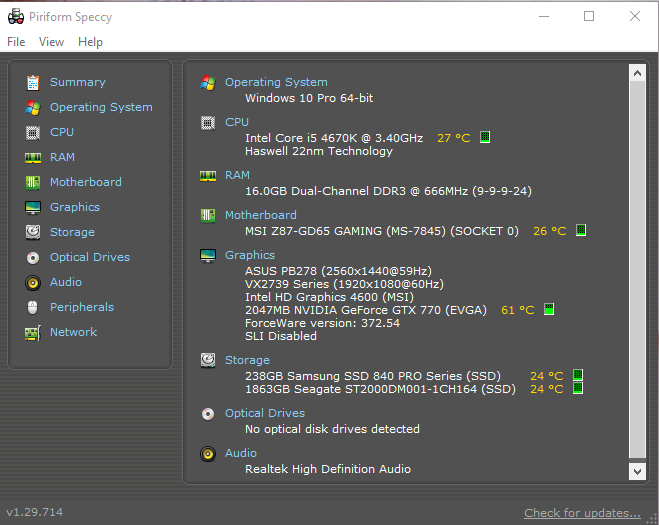659x525 pixels.
Task: Click the CPU chip icon in summary panel
Action: tap(208, 123)
